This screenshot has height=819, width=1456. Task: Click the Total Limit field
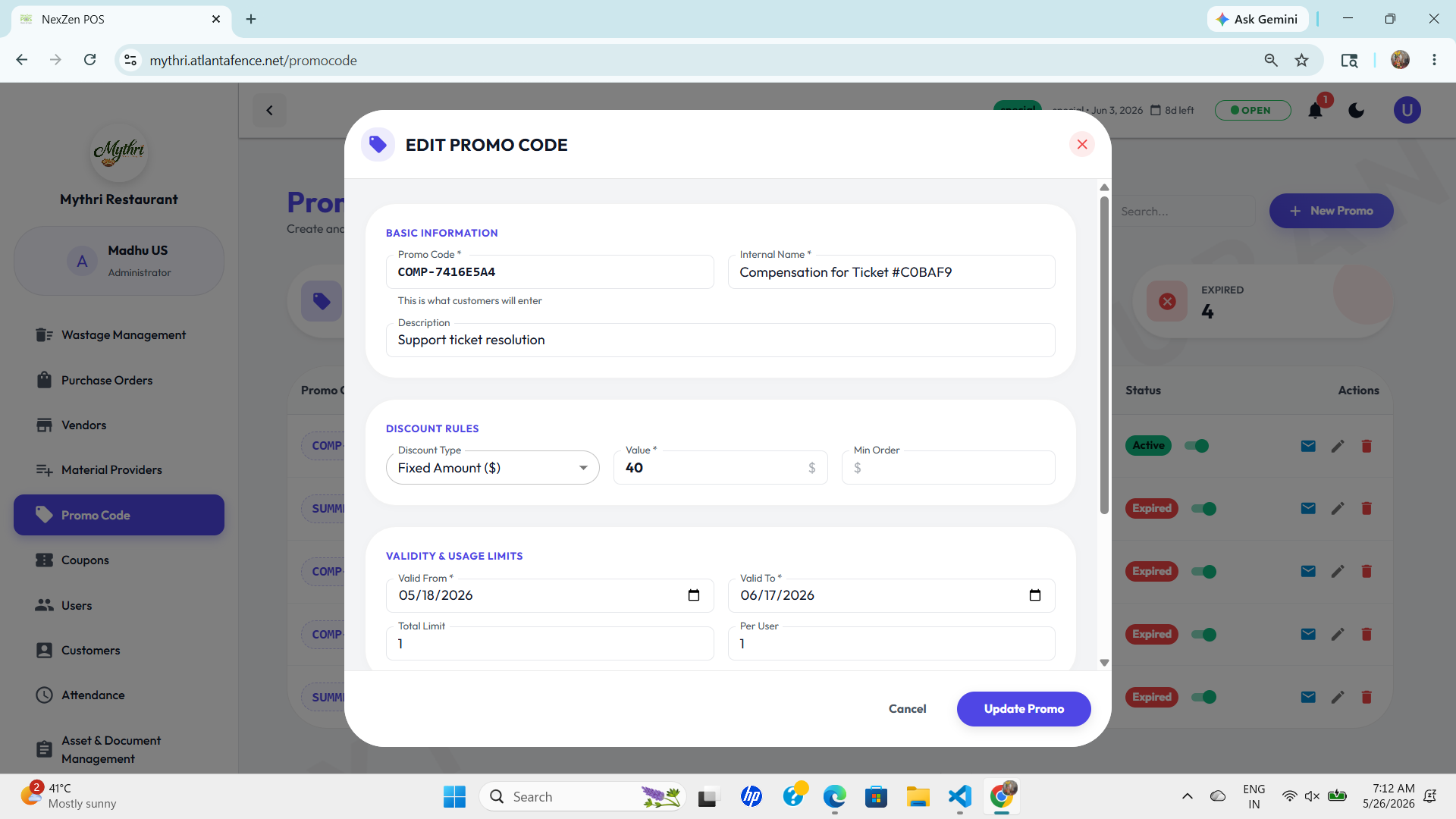pos(550,644)
